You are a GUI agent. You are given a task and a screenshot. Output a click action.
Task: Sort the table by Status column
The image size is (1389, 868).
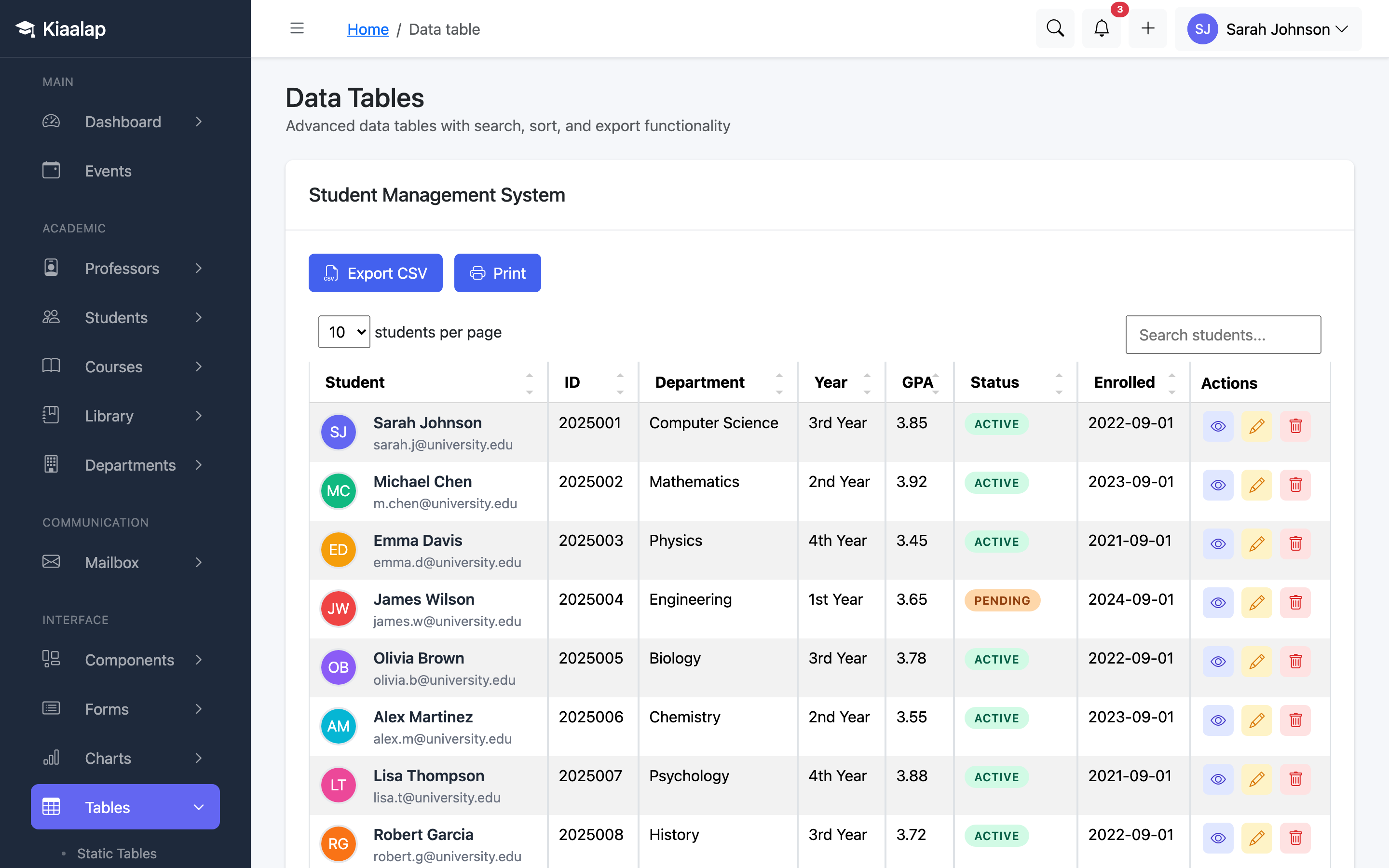(x=1015, y=382)
